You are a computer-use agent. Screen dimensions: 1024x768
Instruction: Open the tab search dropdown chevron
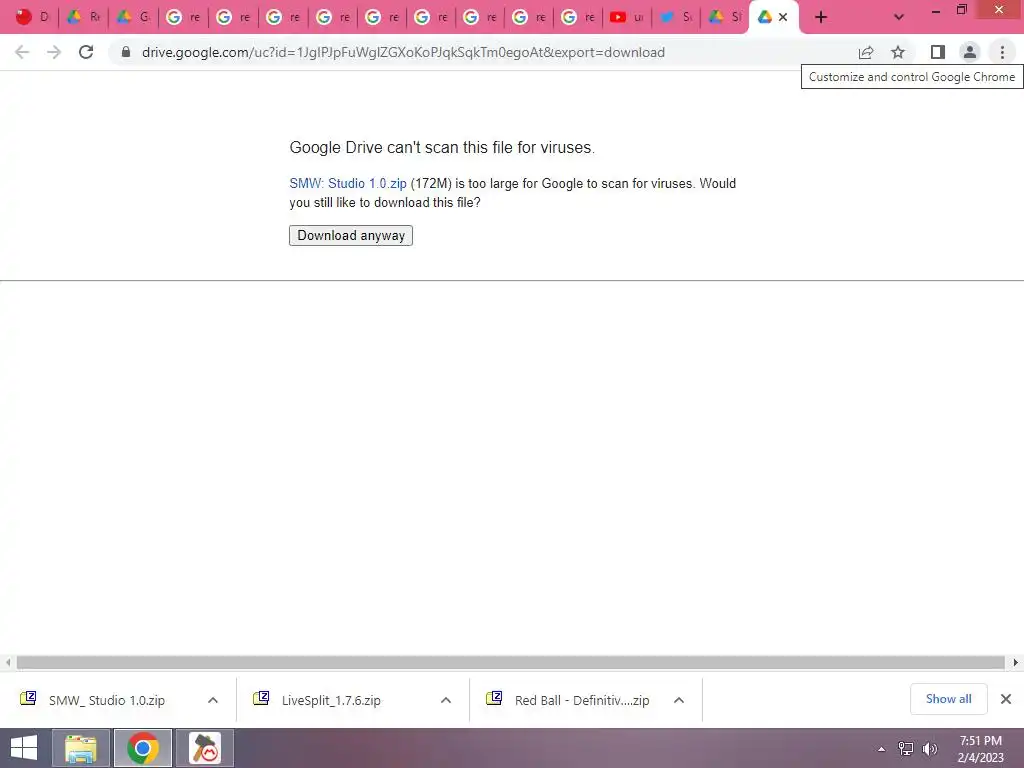click(899, 18)
